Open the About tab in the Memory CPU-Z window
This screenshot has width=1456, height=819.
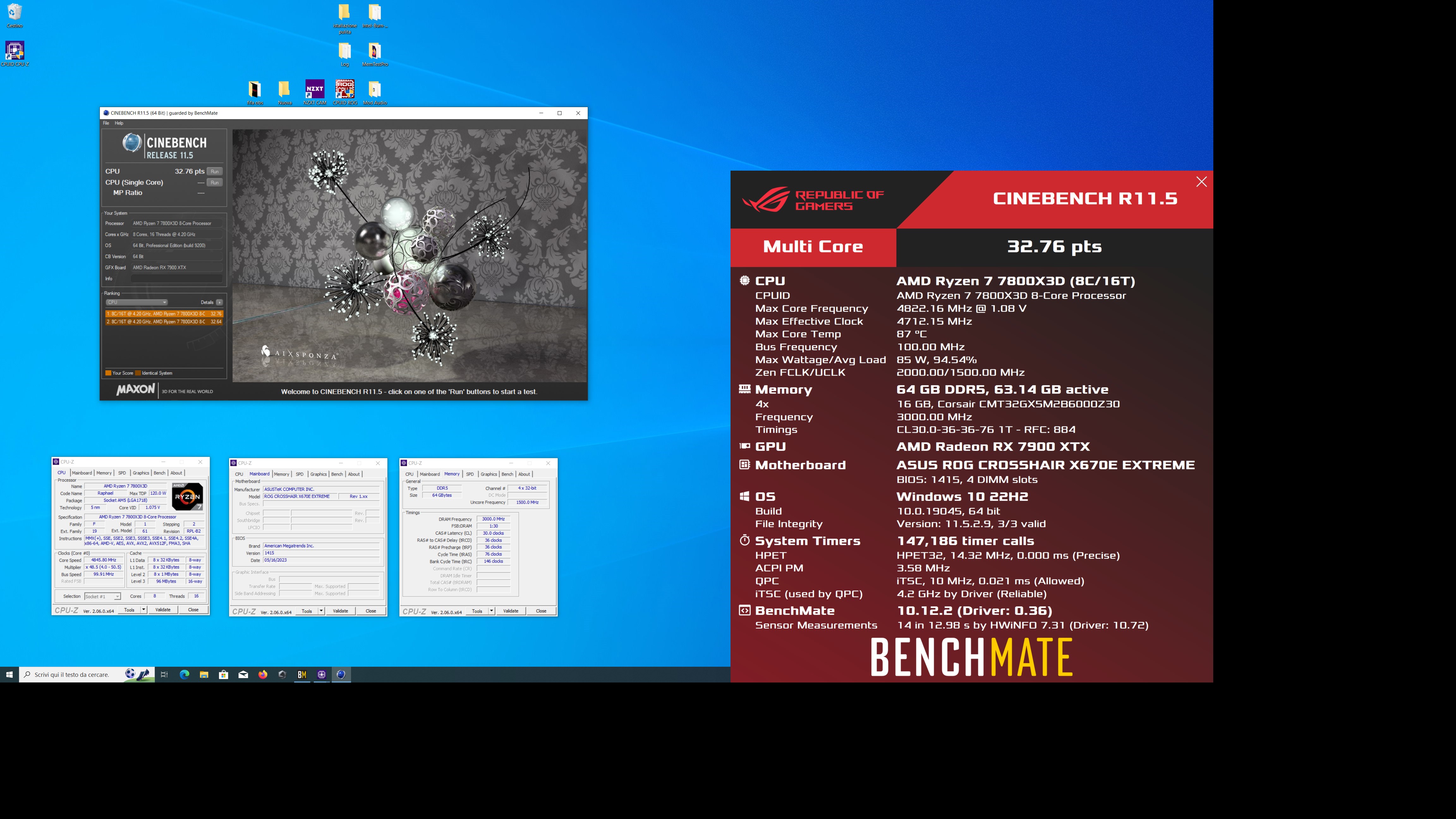pos(524,474)
